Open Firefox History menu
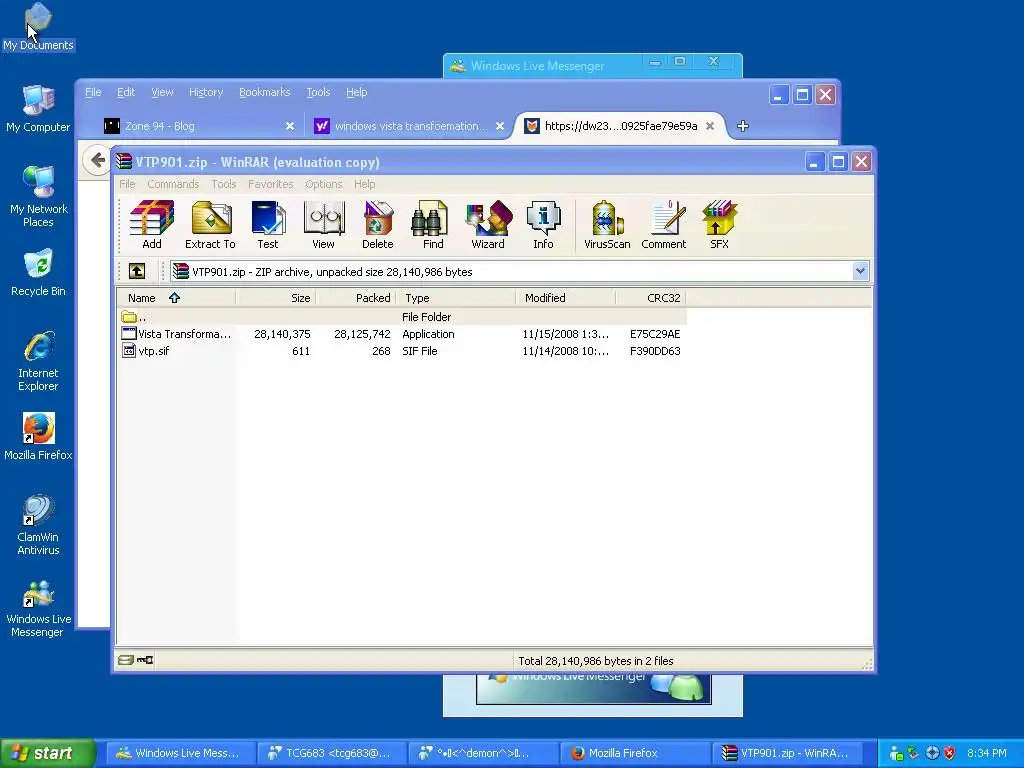The width and height of the screenshot is (1024, 768). tap(206, 92)
